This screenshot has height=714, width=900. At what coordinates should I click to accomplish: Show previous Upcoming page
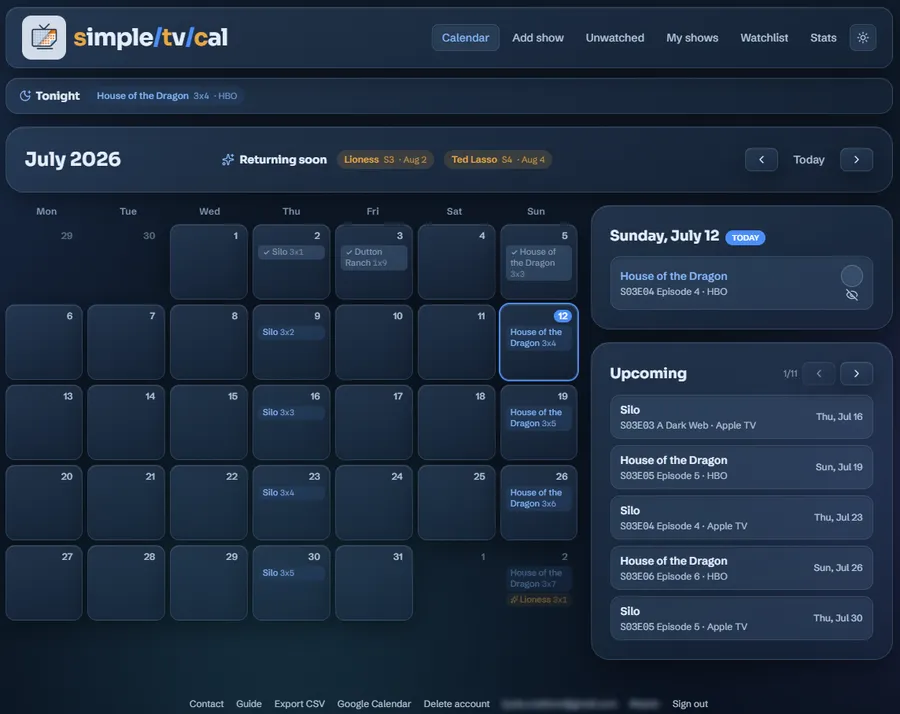point(818,374)
